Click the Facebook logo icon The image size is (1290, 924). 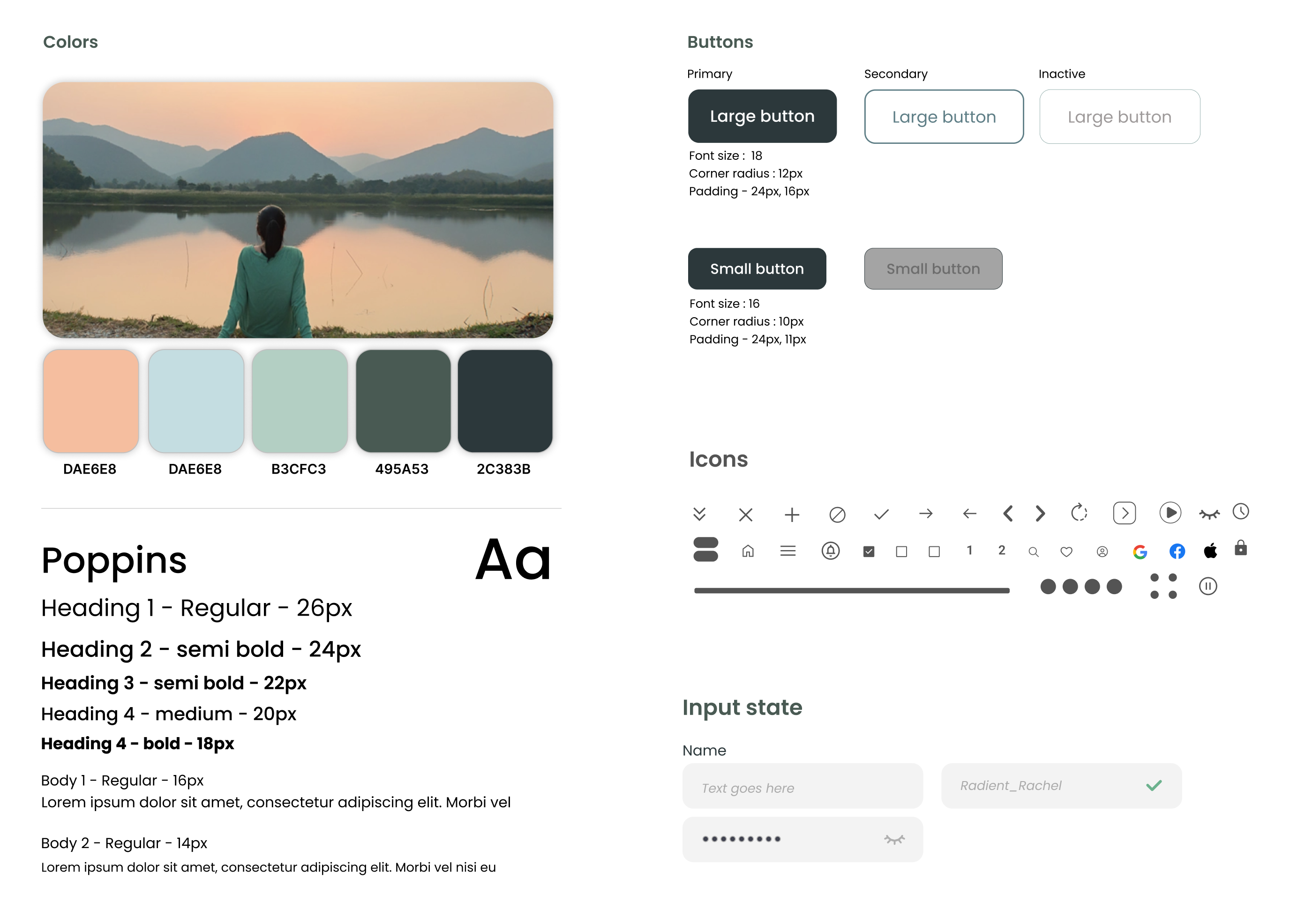coord(1177,551)
